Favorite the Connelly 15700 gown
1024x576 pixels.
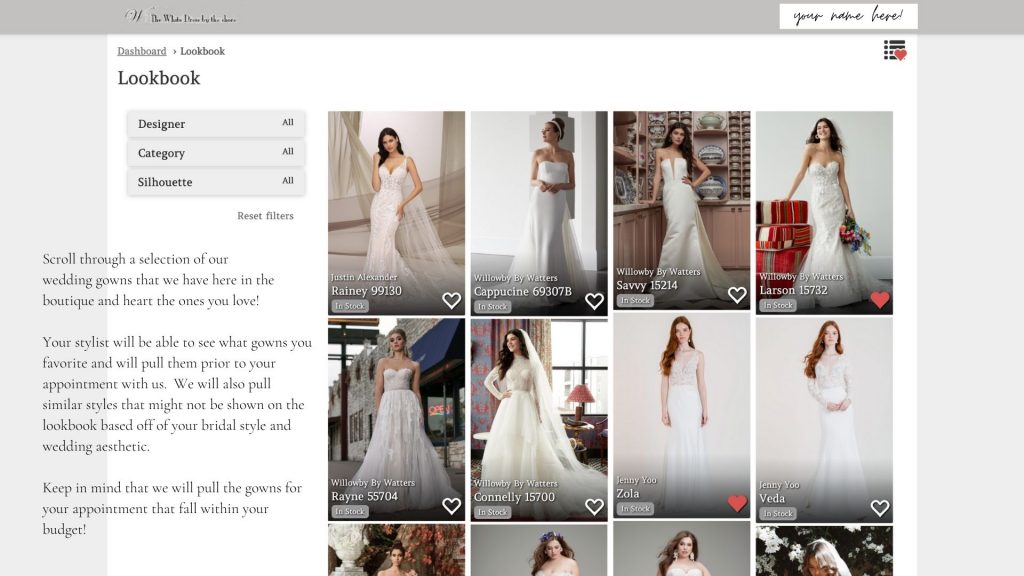pos(594,507)
